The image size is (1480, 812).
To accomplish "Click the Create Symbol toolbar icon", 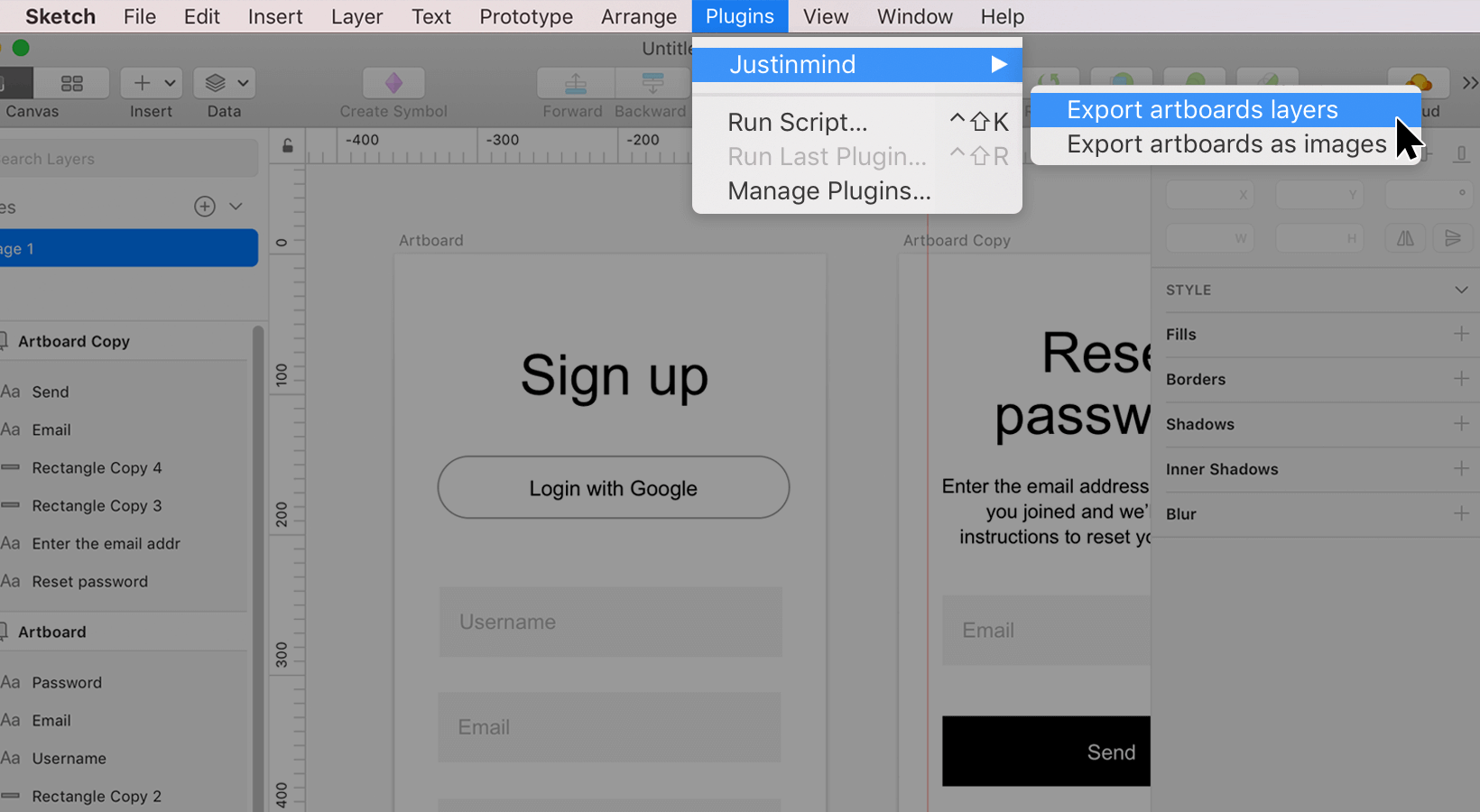I will pos(393,83).
